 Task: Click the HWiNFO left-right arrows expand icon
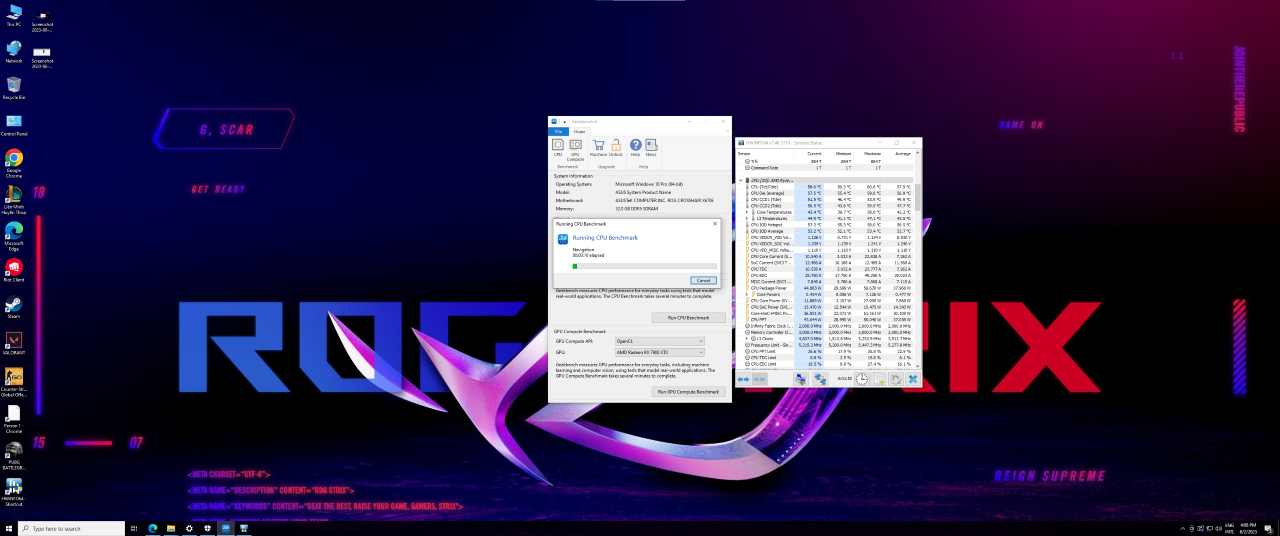(x=744, y=379)
